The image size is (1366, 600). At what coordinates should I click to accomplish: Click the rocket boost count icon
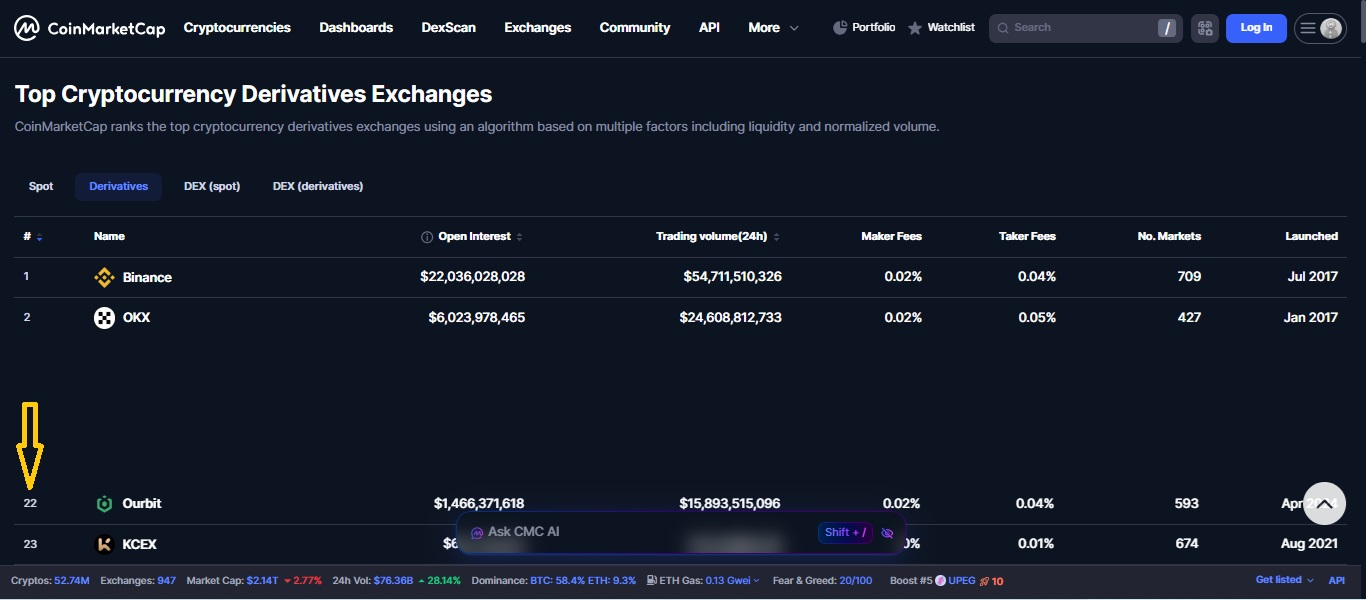(984, 580)
